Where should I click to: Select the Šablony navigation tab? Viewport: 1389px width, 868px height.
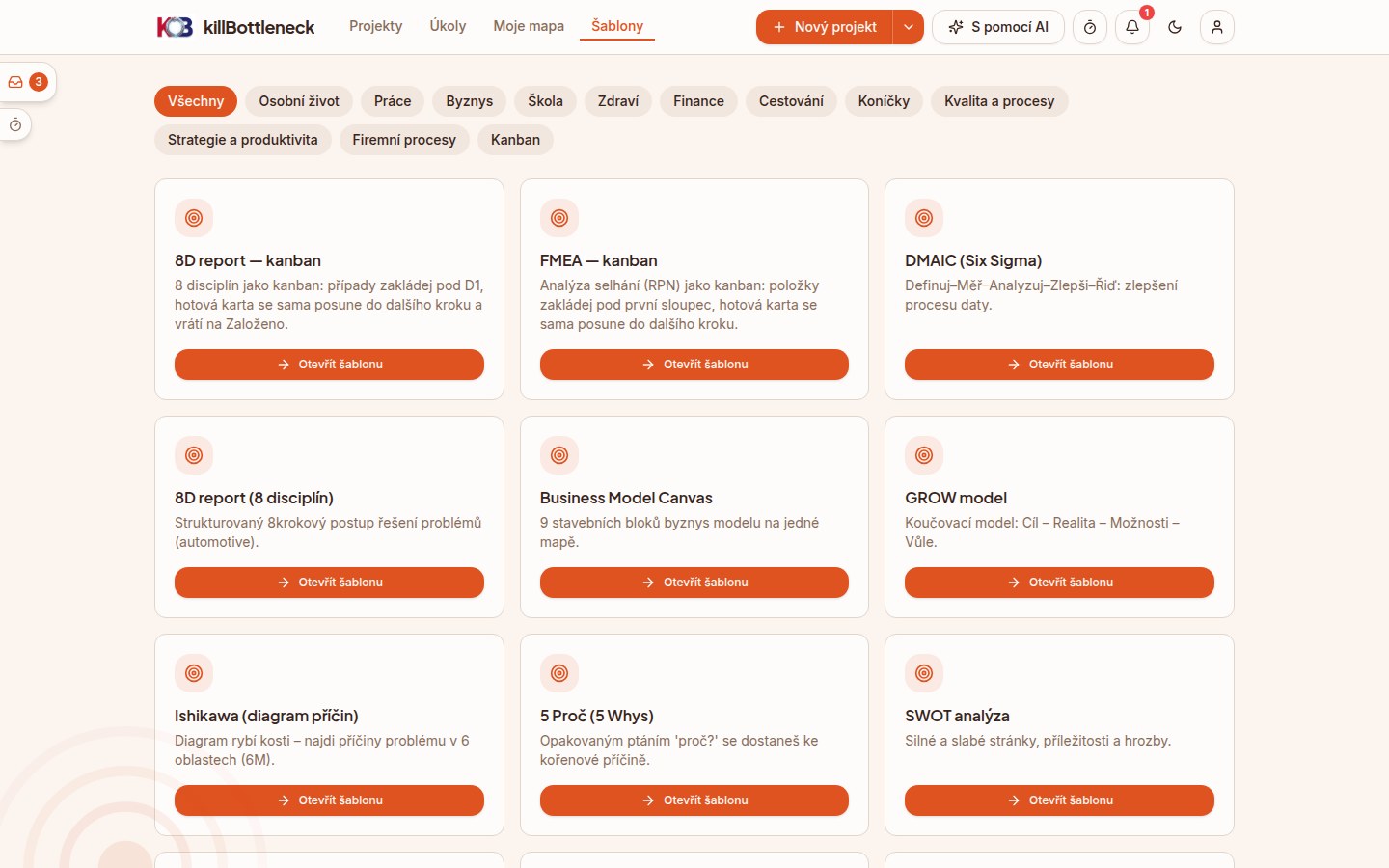click(617, 26)
